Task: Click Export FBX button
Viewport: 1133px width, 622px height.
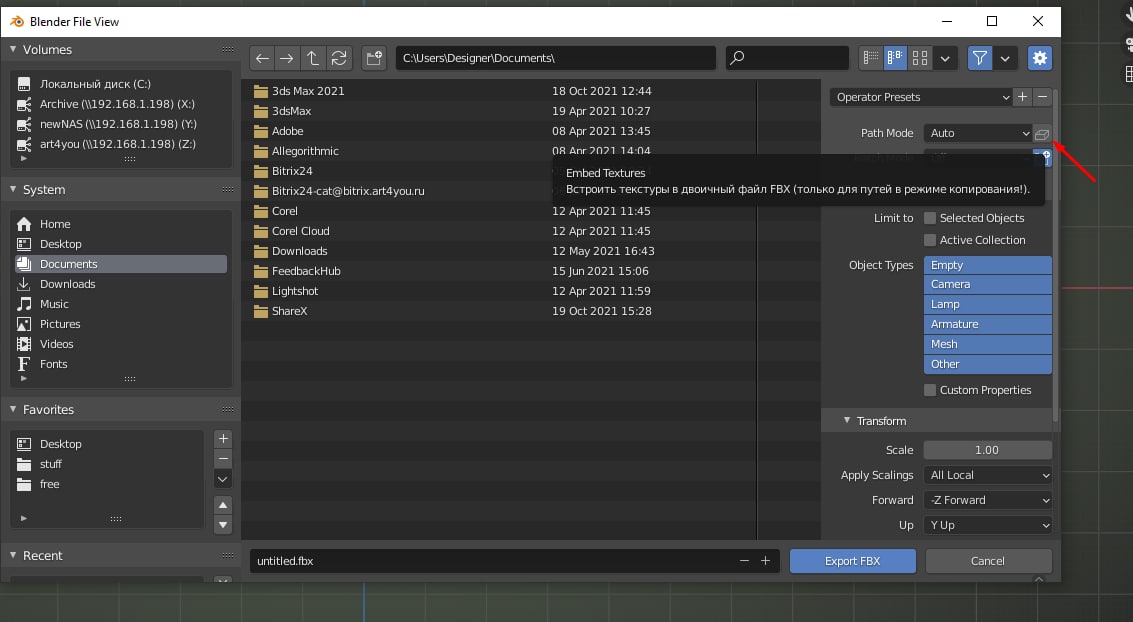Action: coord(853,561)
